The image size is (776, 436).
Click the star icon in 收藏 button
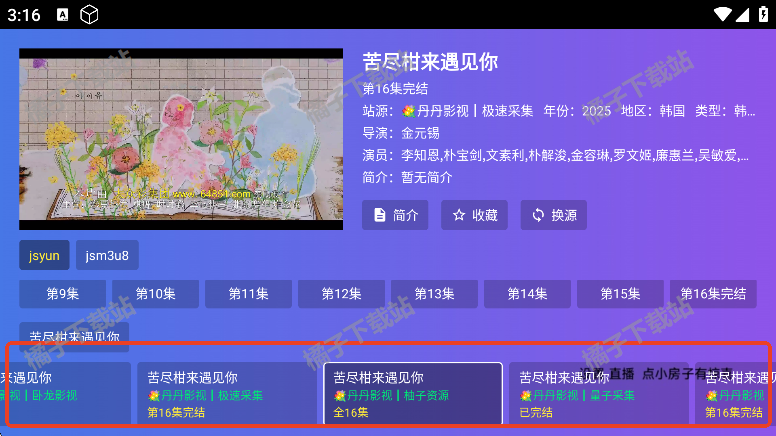click(x=459, y=215)
